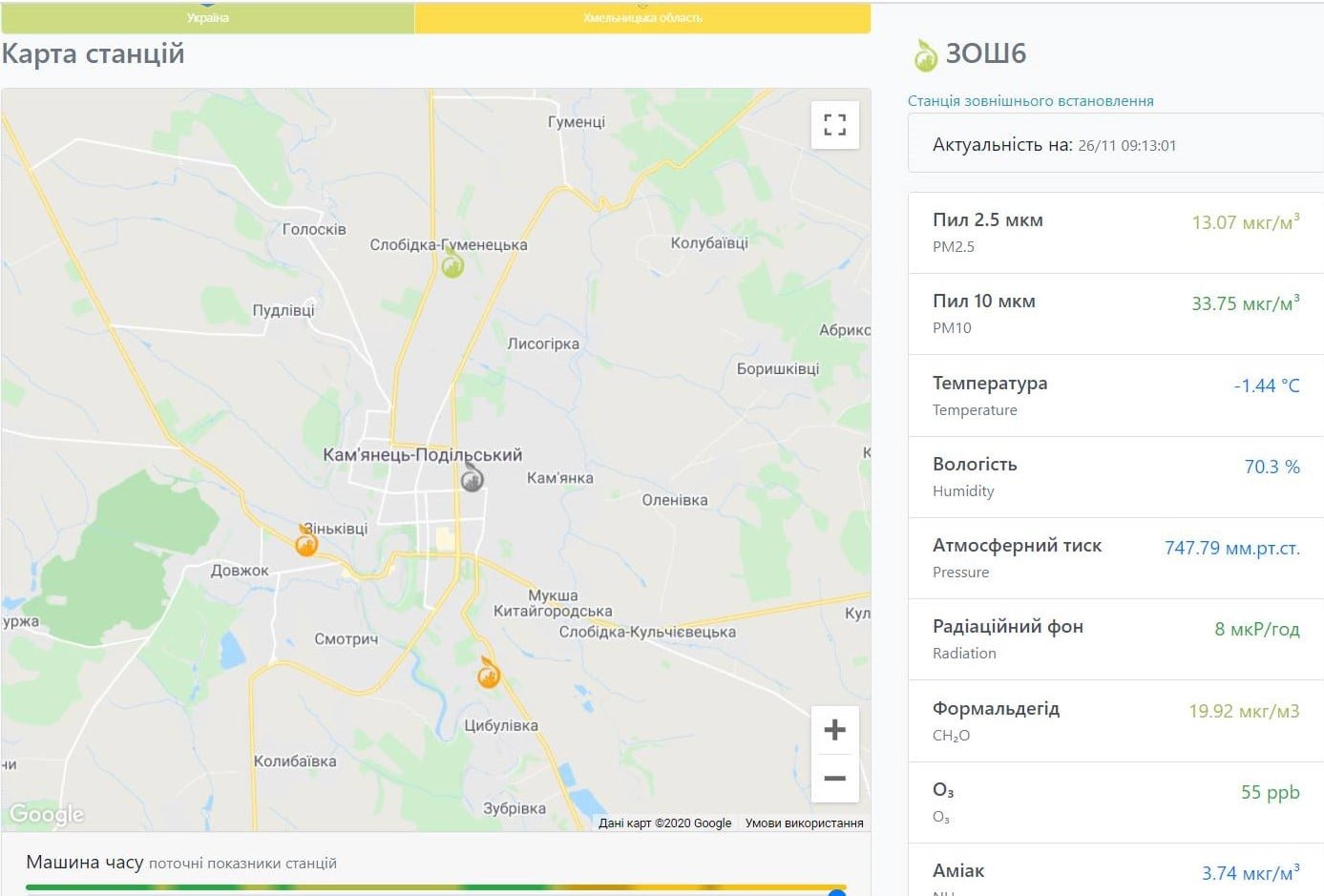Click the Зубрівка place label on map
Viewport: 1324px width, 896px height.
click(515, 808)
